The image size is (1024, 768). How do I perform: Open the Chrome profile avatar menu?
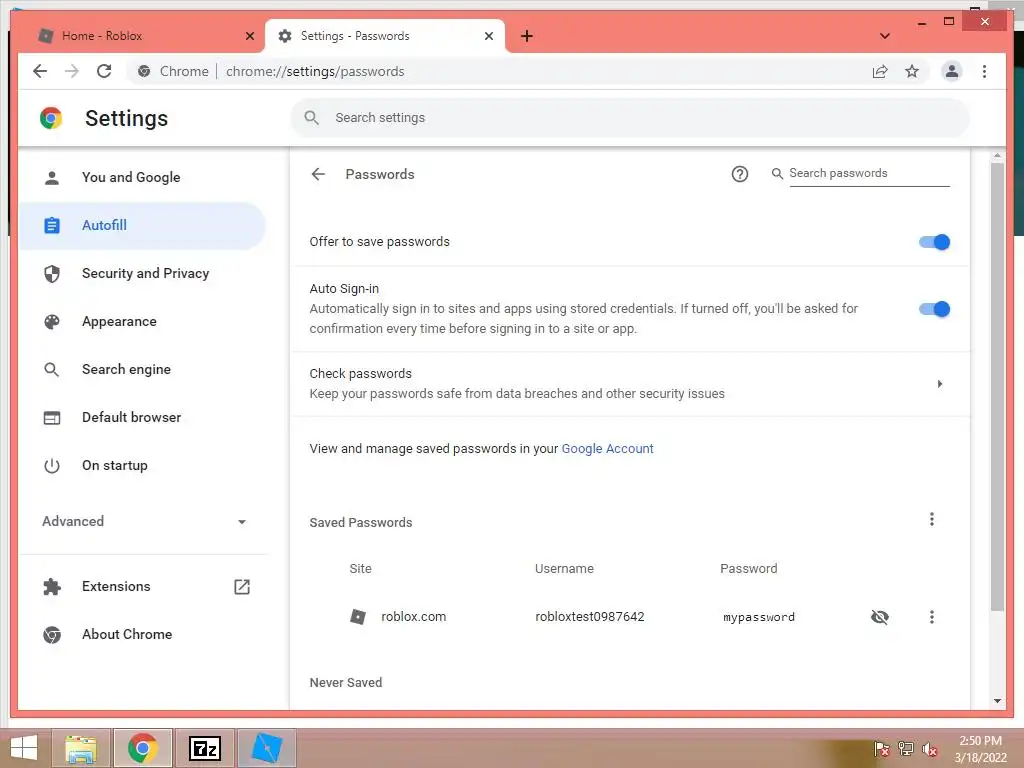tap(952, 71)
